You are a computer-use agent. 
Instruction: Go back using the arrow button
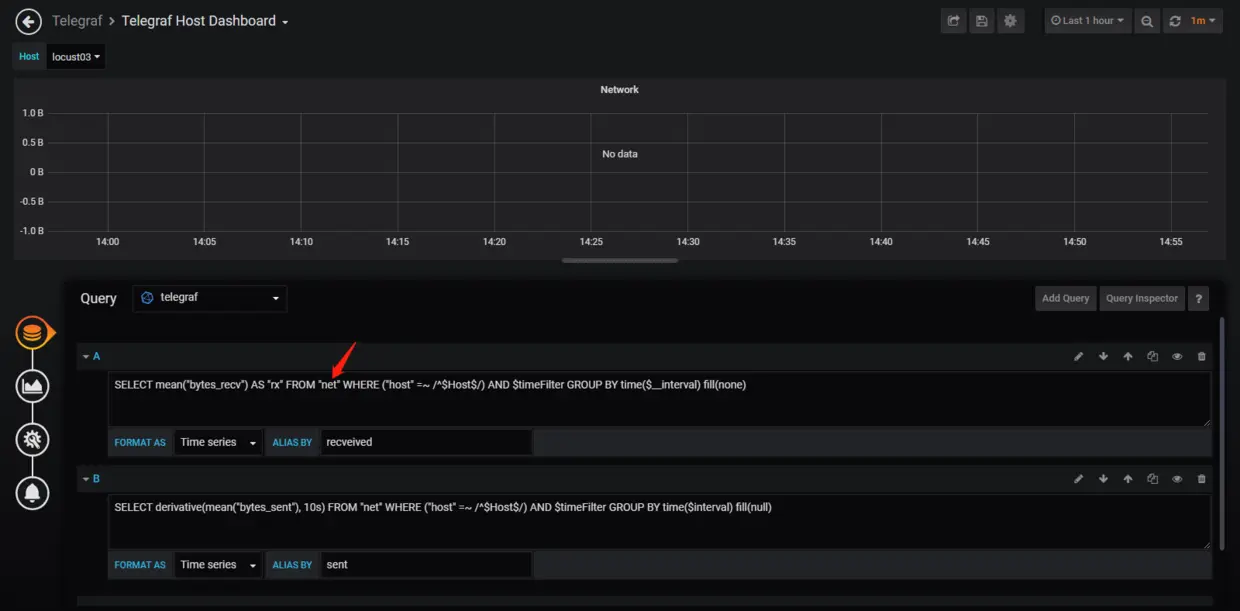pos(28,21)
